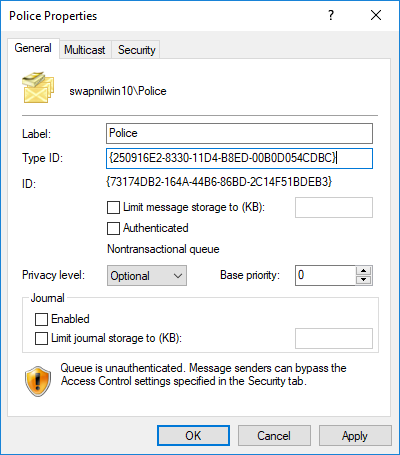Click into the Label text field
The width and height of the screenshot is (400, 455).
[x=239, y=133]
